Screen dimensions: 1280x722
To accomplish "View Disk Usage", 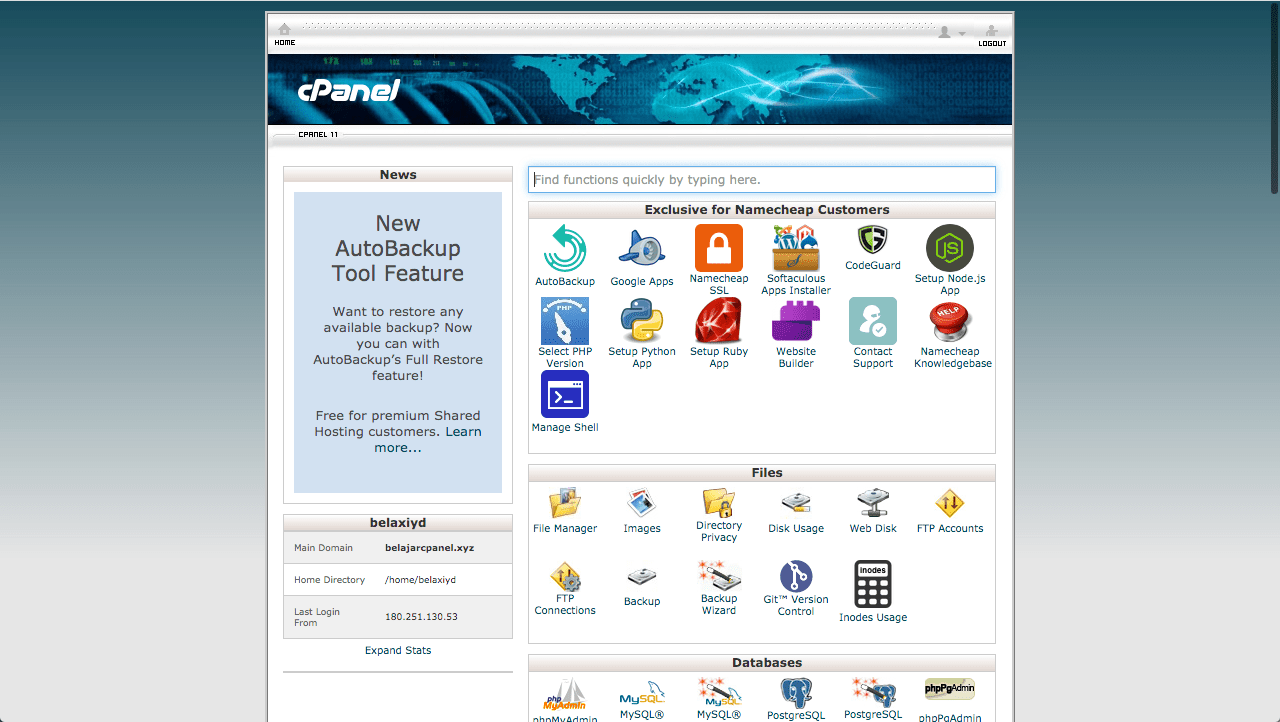I will (795, 510).
